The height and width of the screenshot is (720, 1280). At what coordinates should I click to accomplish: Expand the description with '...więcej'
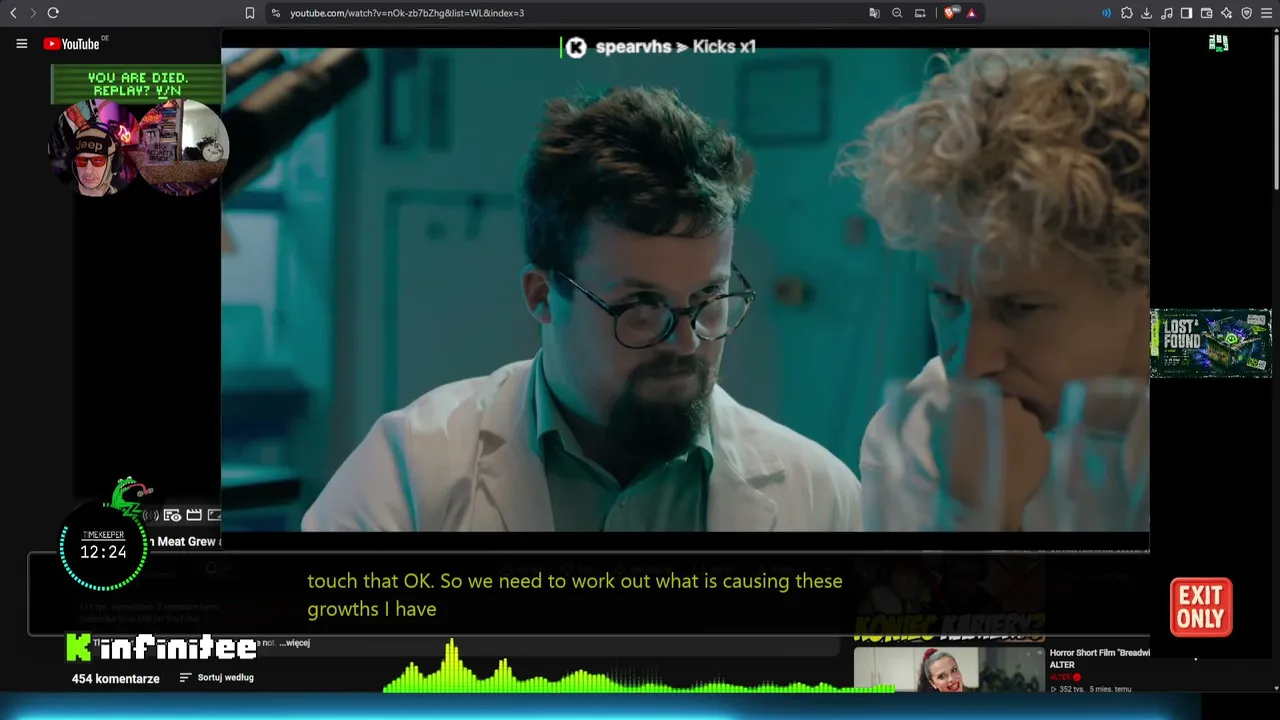coord(294,643)
